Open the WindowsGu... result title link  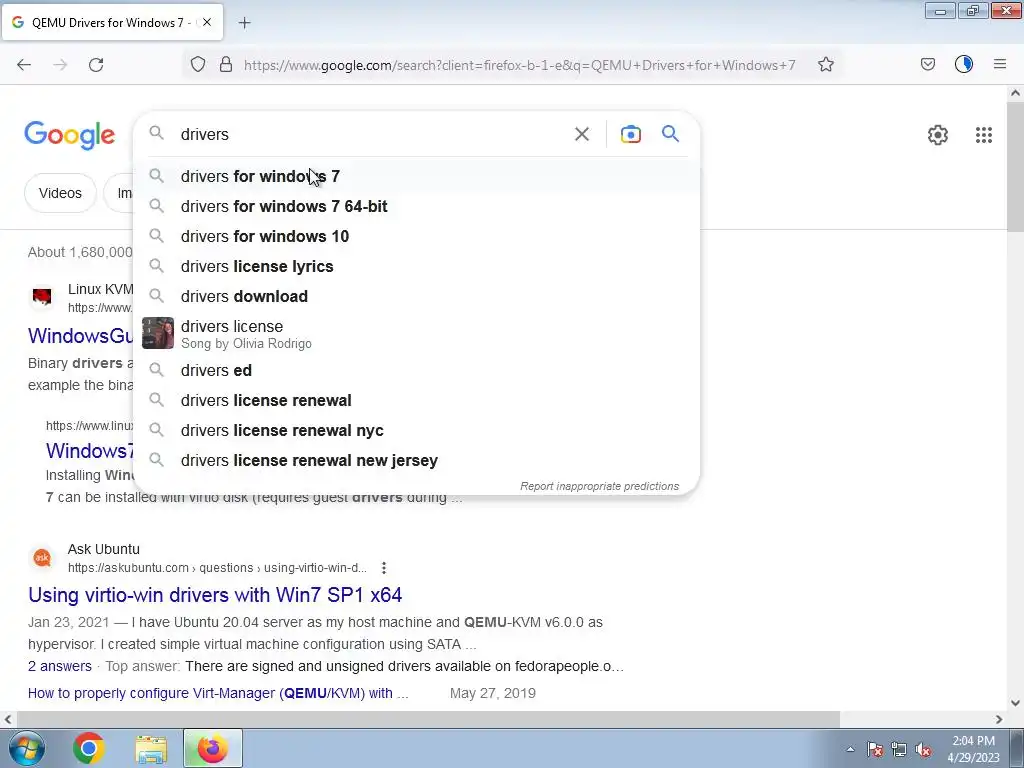click(80, 336)
